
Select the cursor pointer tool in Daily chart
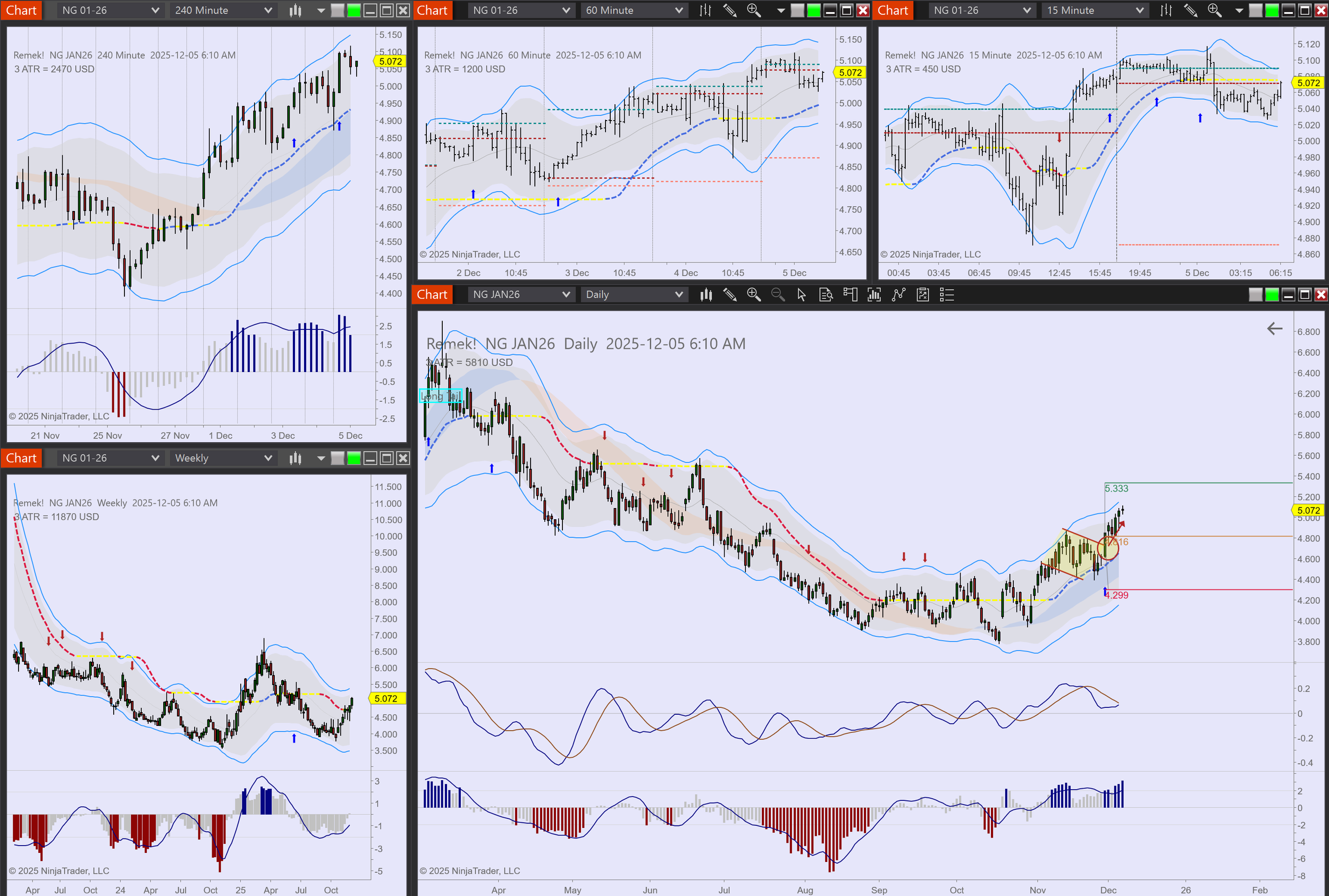click(x=802, y=295)
